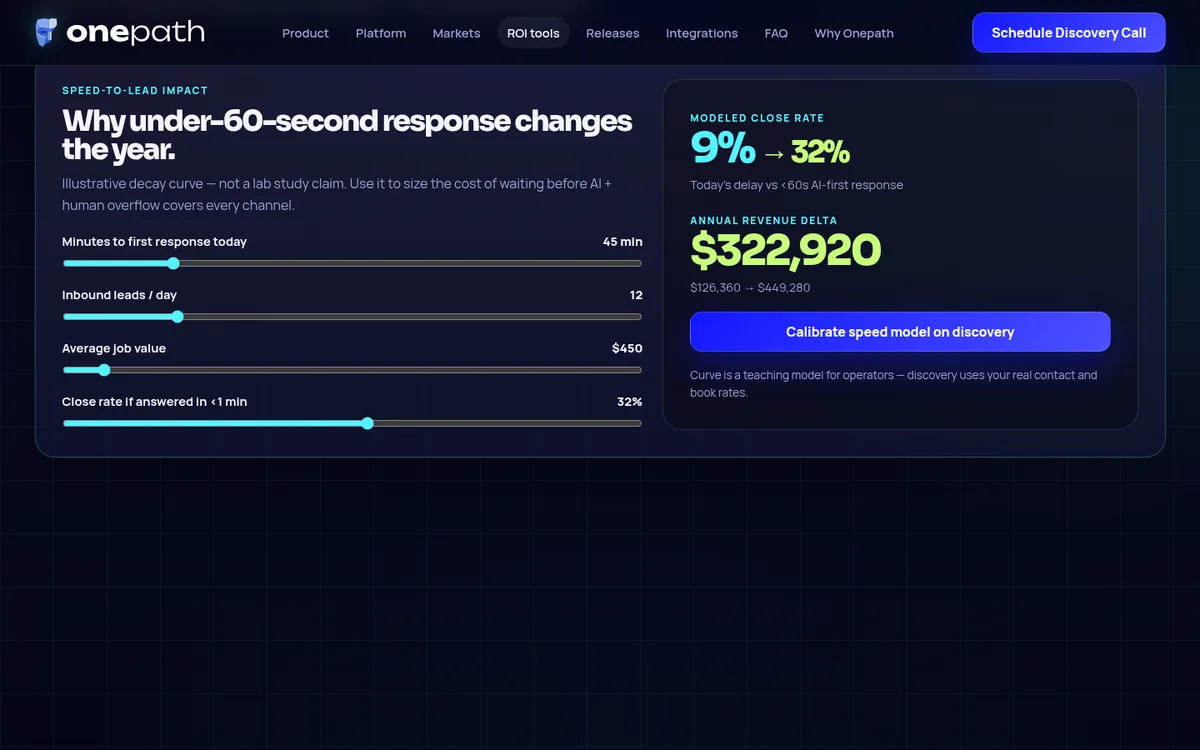1200x750 pixels.
Task: Click the Minutes to first response today label
Action: coord(154,242)
